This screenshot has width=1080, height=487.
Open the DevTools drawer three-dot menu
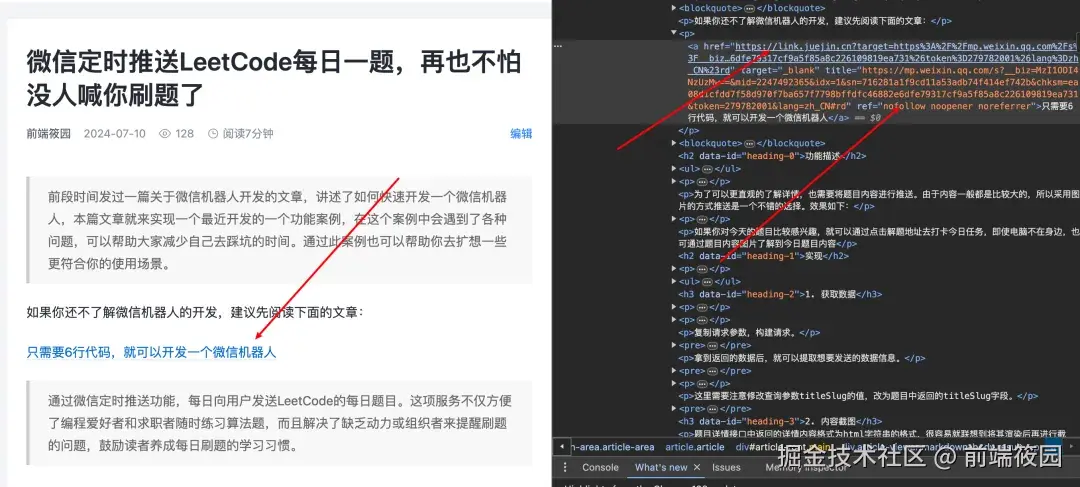tap(565, 467)
